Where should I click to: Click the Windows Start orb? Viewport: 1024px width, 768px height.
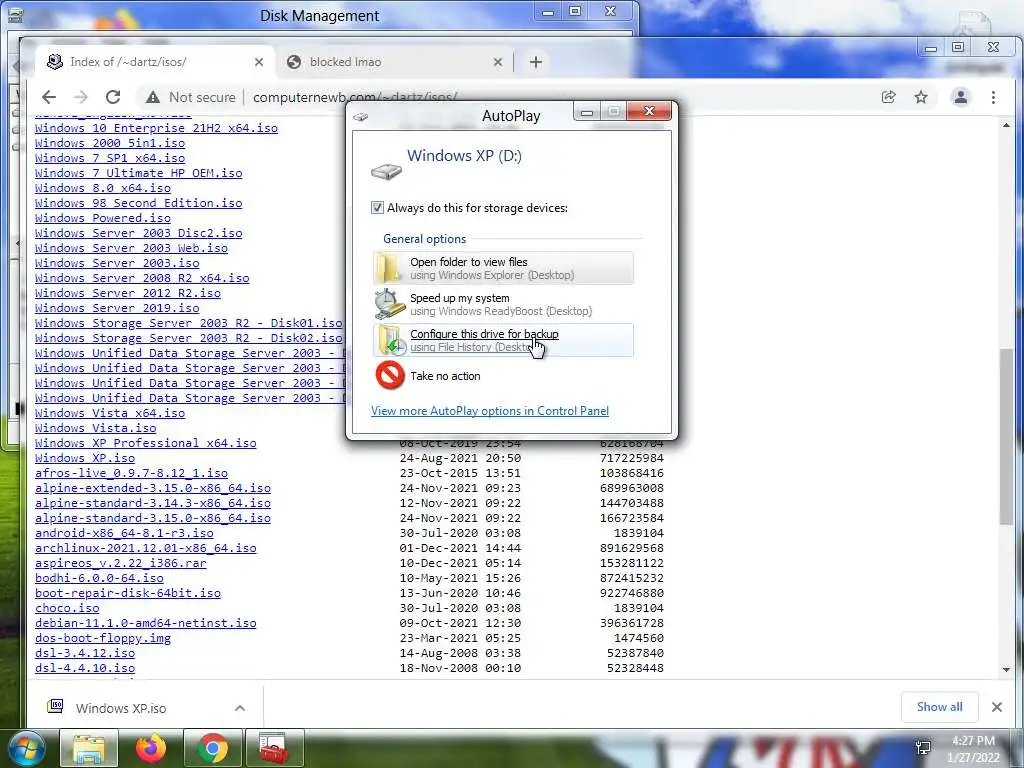[x=26, y=748]
